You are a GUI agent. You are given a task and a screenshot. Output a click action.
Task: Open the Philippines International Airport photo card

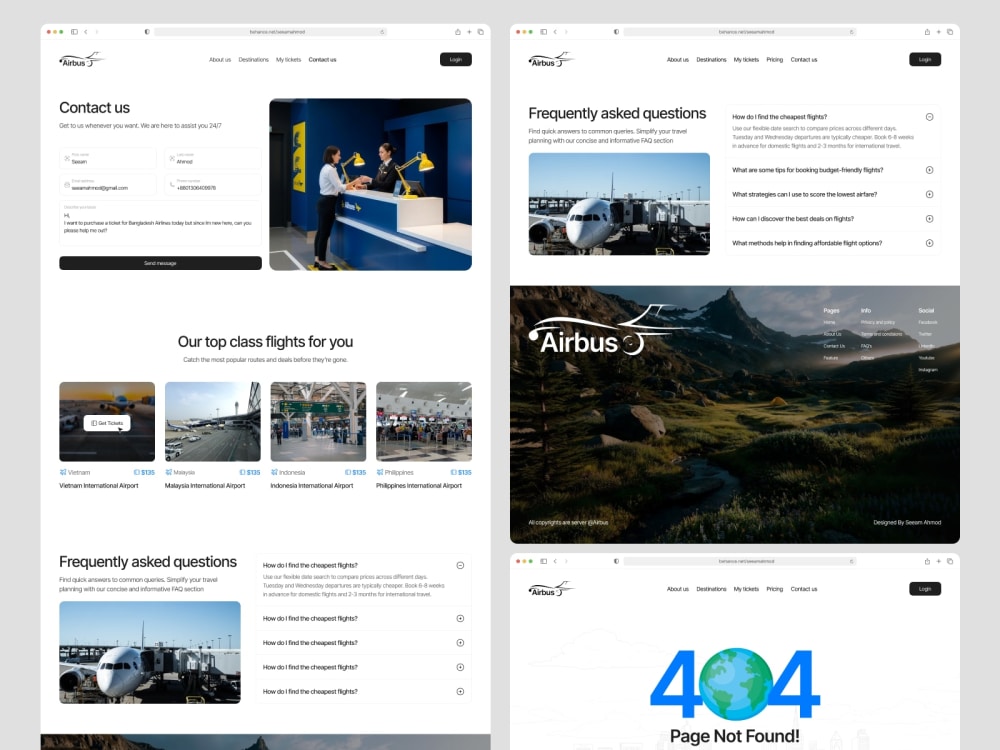pos(424,422)
